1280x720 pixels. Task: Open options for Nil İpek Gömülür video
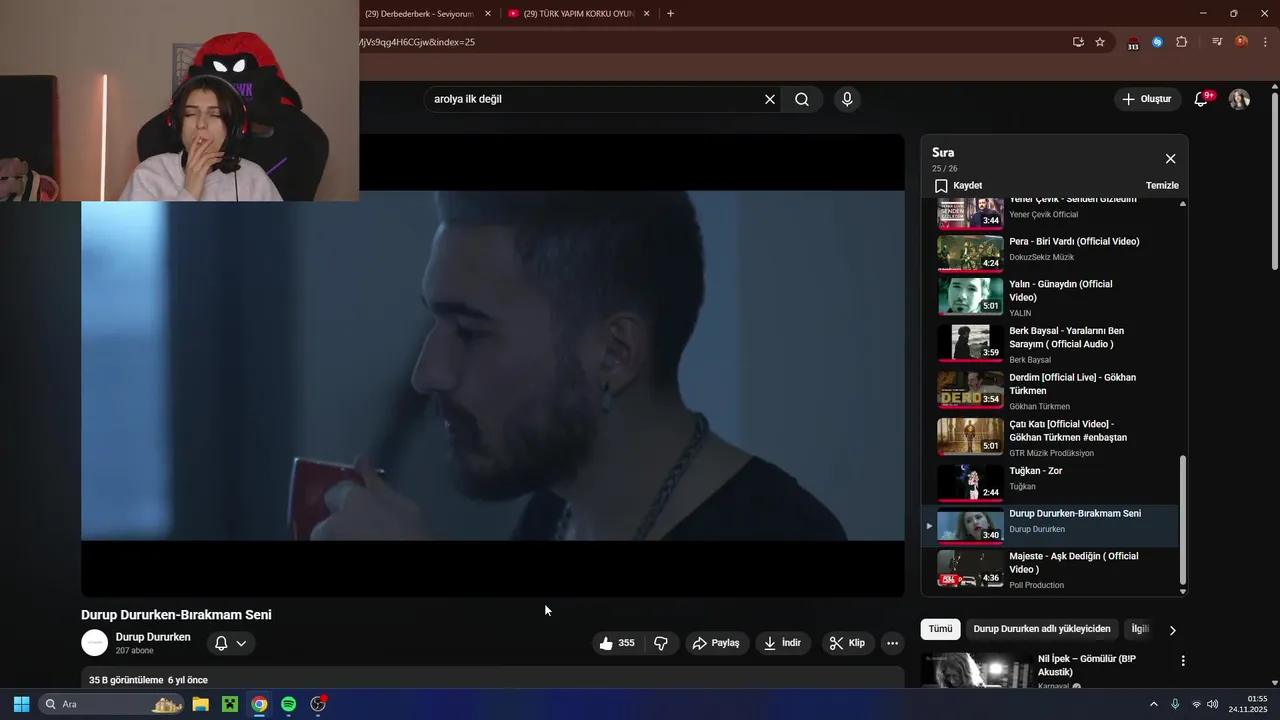[x=1183, y=661]
